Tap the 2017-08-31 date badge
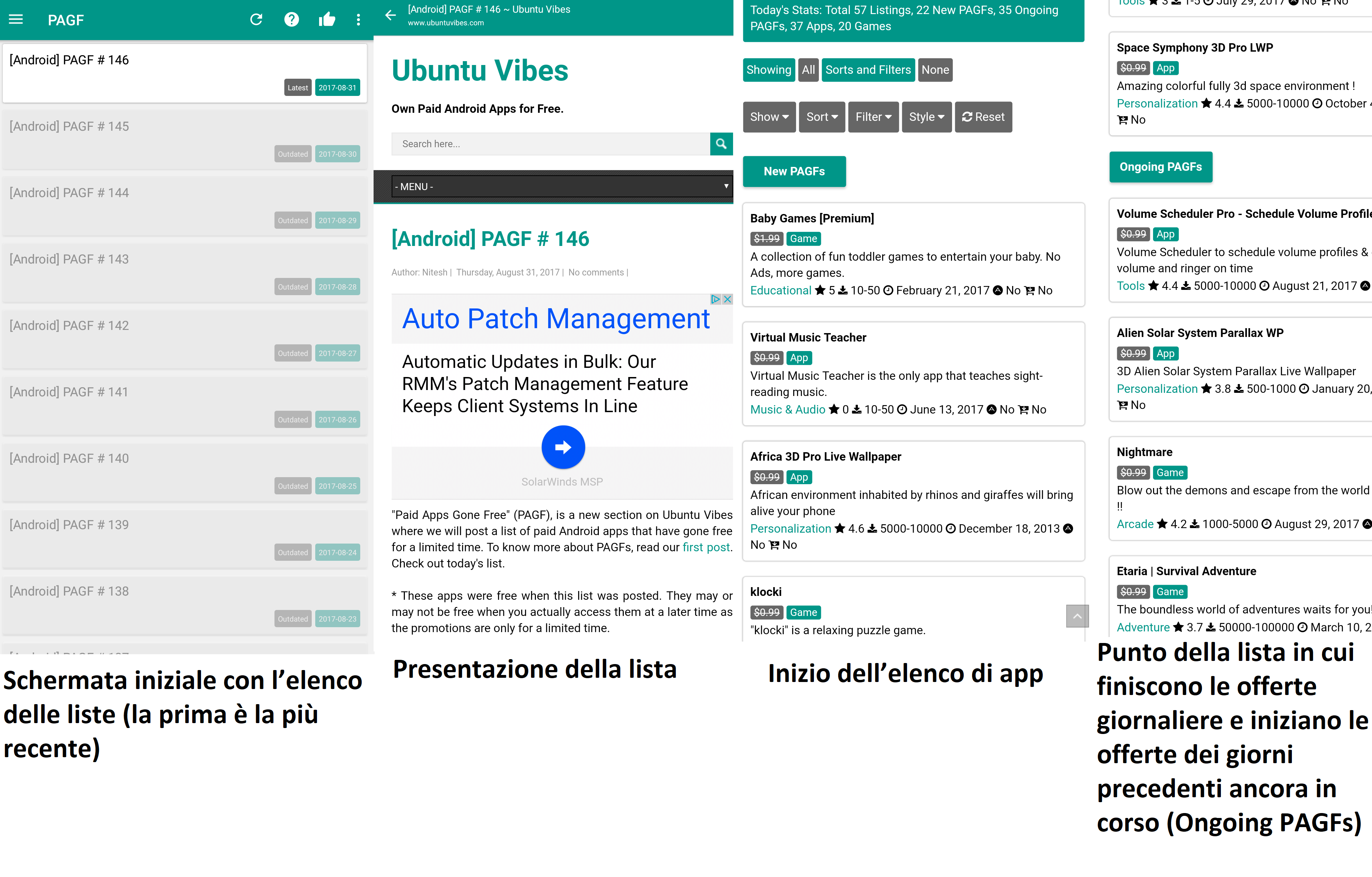 point(337,88)
